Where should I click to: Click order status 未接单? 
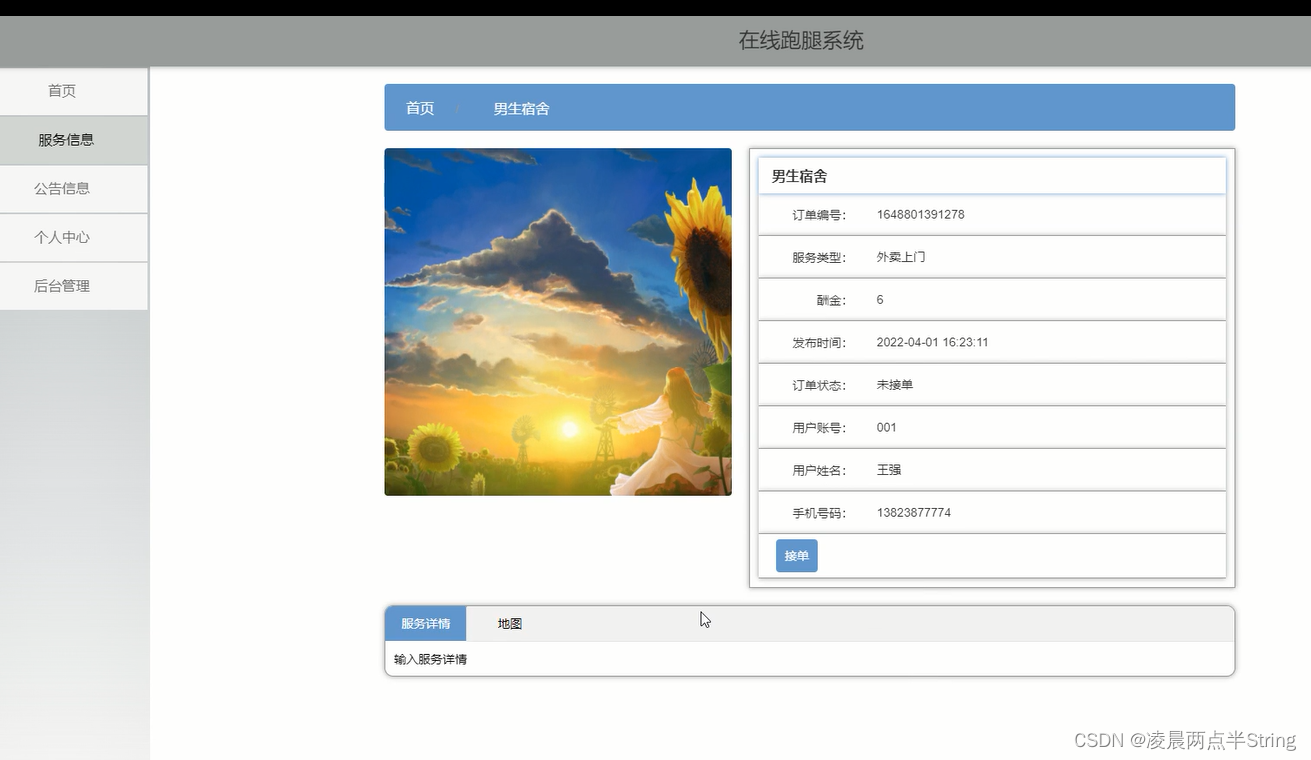pyautogui.click(x=895, y=385)
